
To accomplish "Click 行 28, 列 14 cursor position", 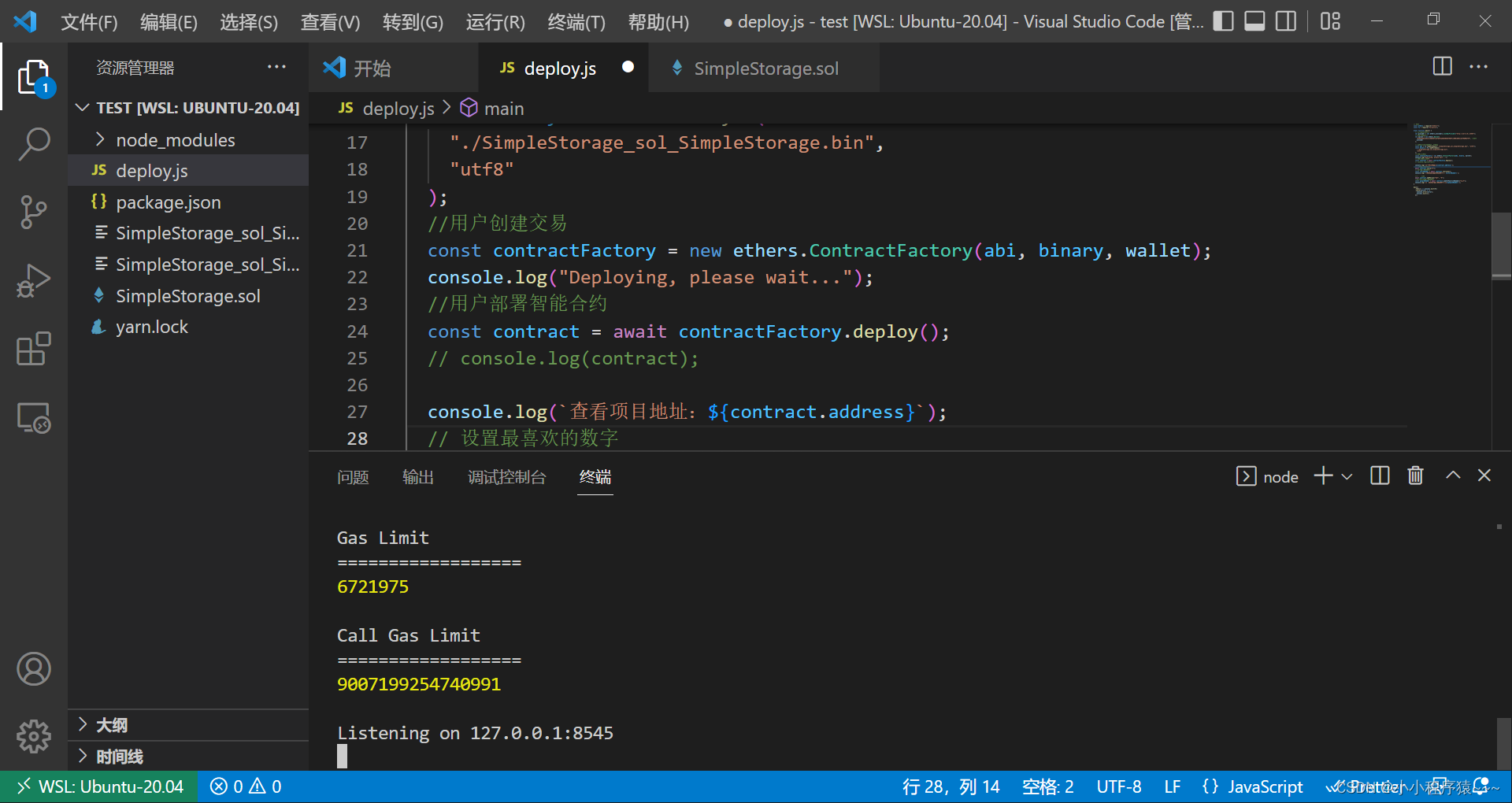I will coord(951,786).
